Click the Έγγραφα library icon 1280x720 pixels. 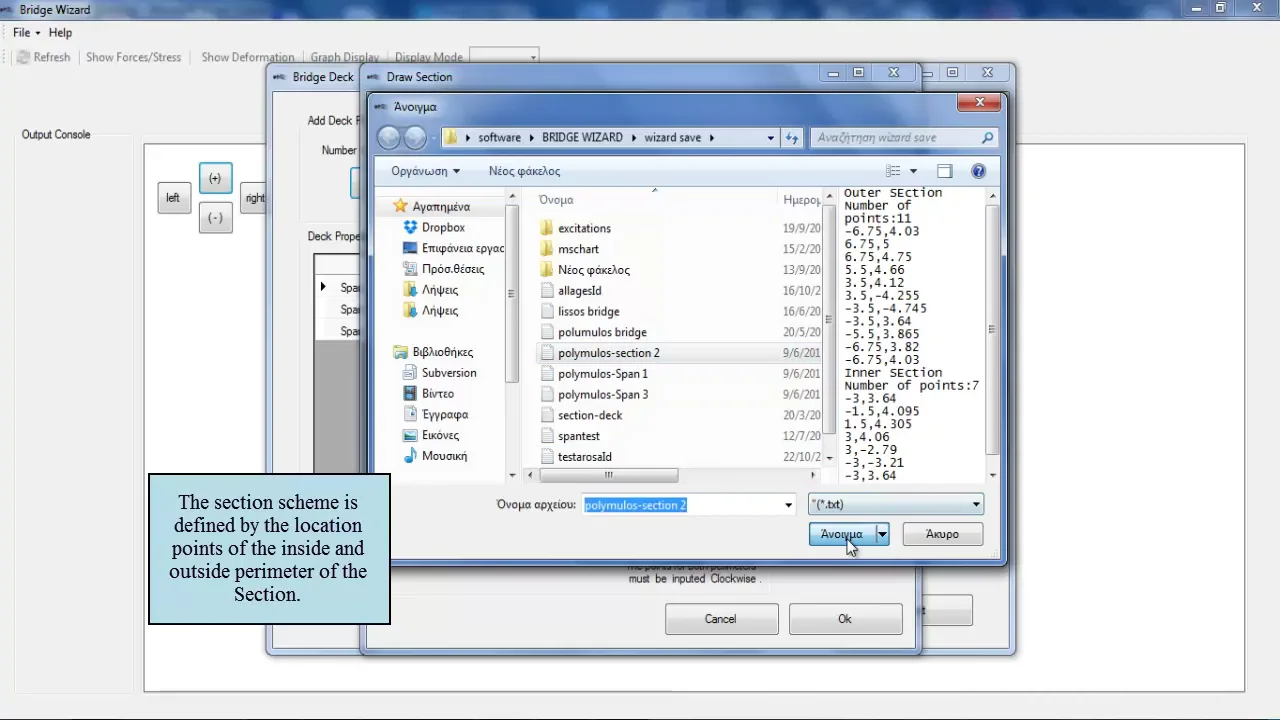(410, 414)
